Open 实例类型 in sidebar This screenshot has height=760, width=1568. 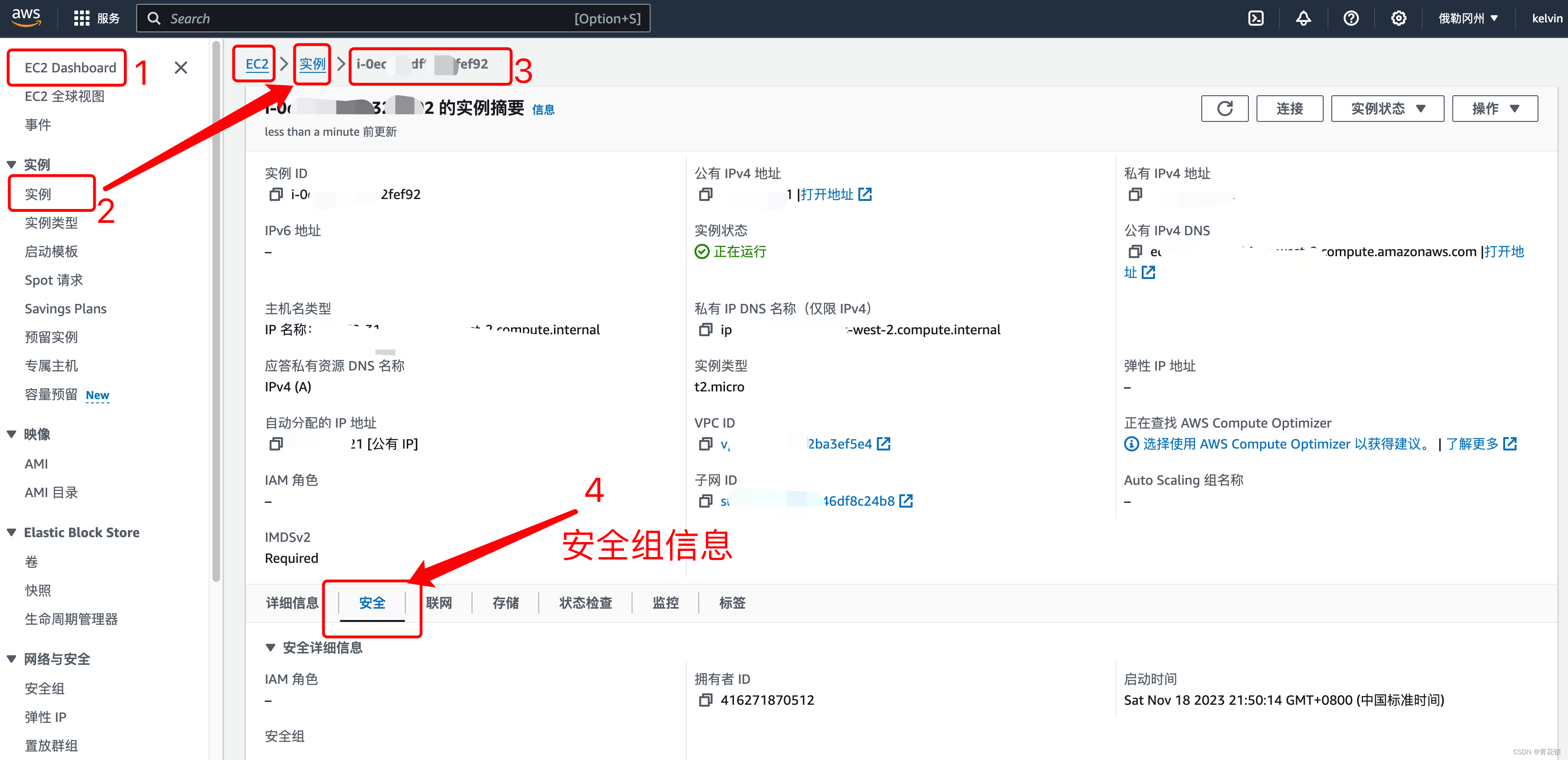[51, 223]
